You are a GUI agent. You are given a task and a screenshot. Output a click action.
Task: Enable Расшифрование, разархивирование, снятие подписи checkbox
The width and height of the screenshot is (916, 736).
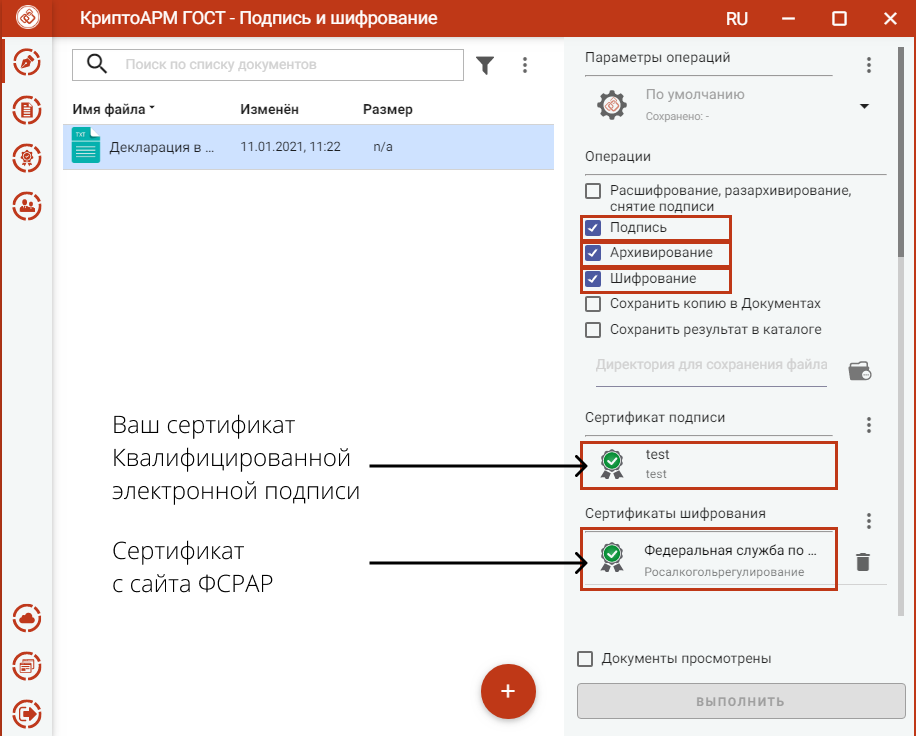593,191
